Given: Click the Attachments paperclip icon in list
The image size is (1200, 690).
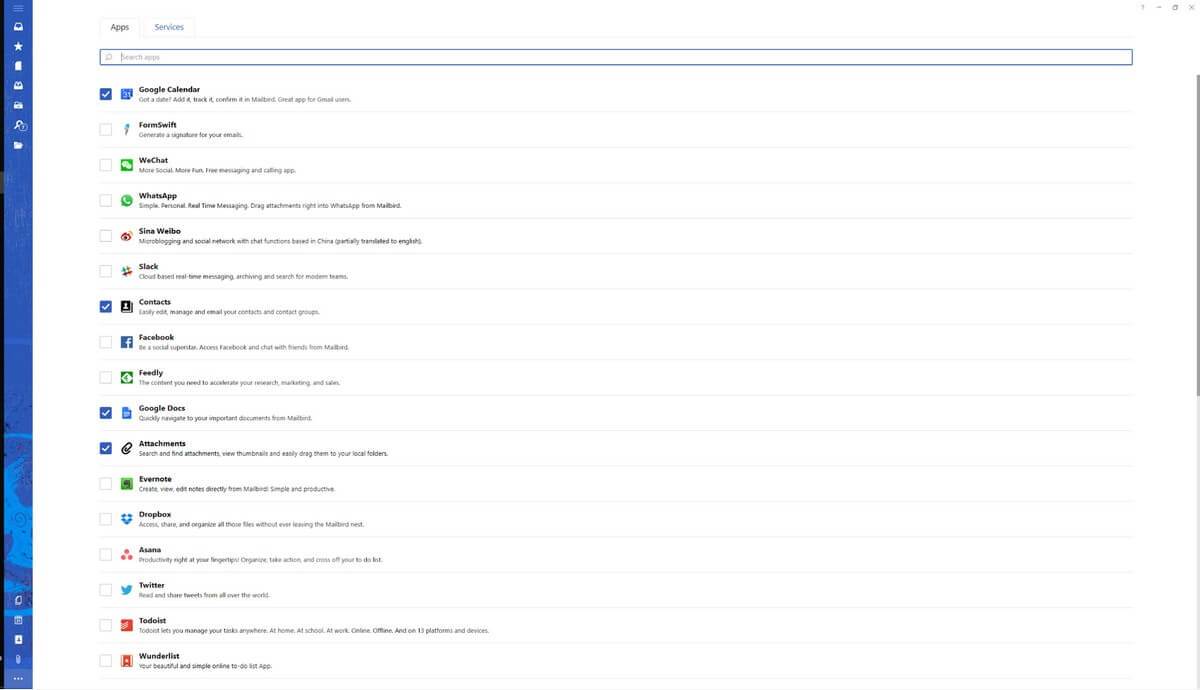Looking at the screenshot, I should tap(127, 448).
